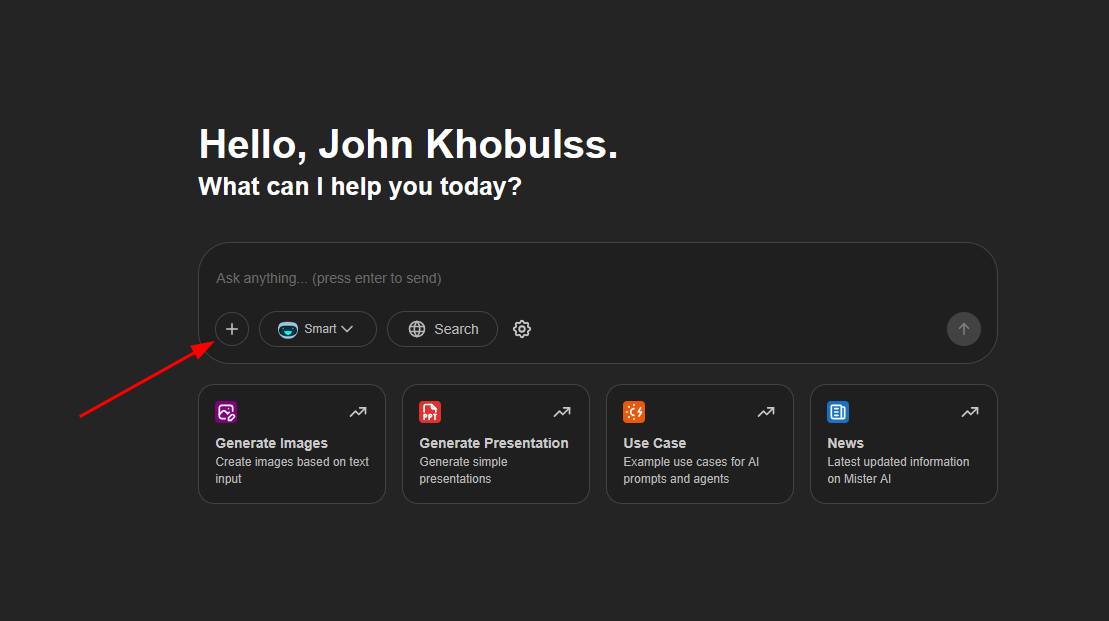Click the red PPT presentation icon
1109x621 pixels.
point(430,412)
